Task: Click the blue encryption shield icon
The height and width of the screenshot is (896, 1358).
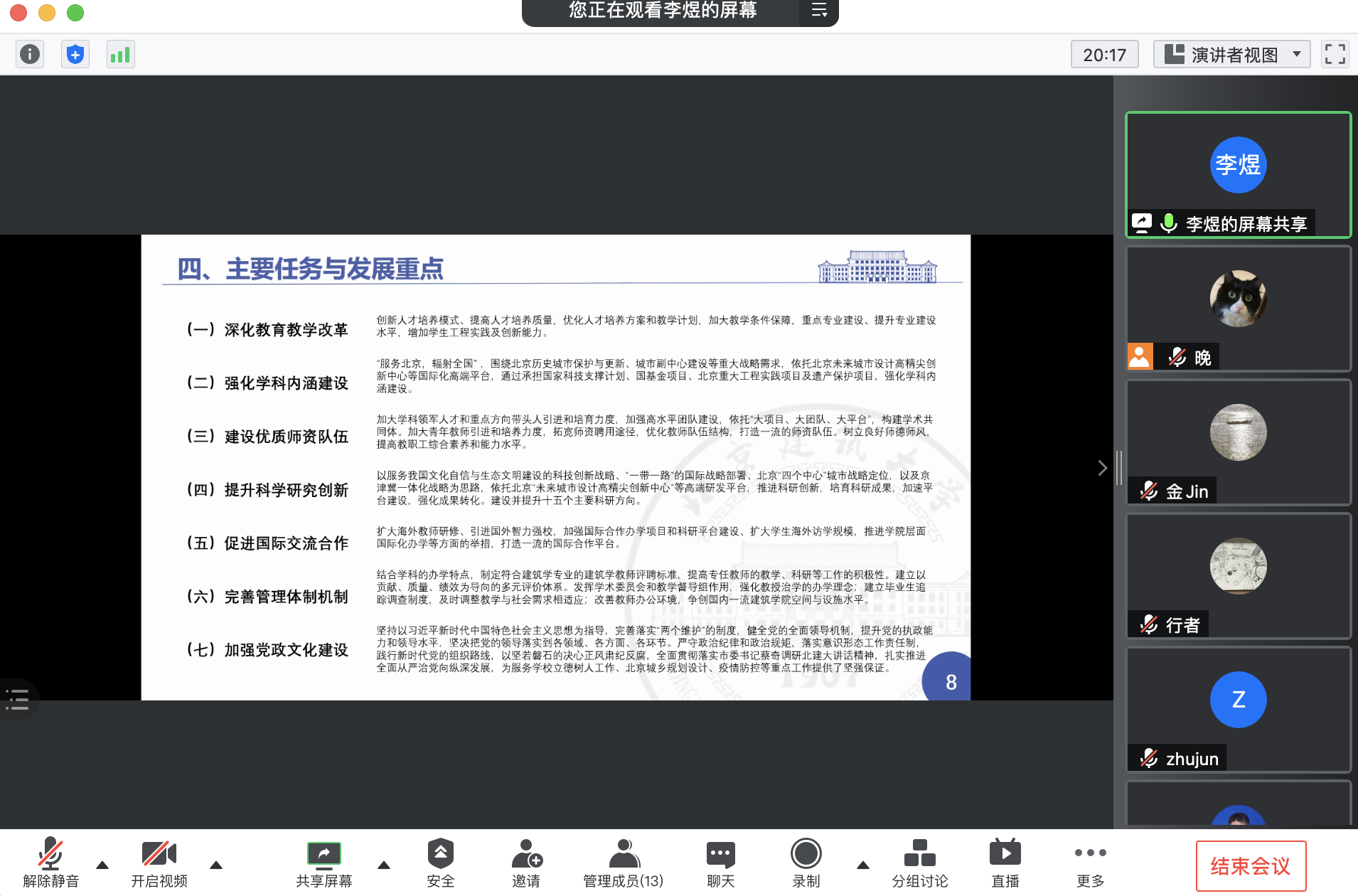Action: 75,54
